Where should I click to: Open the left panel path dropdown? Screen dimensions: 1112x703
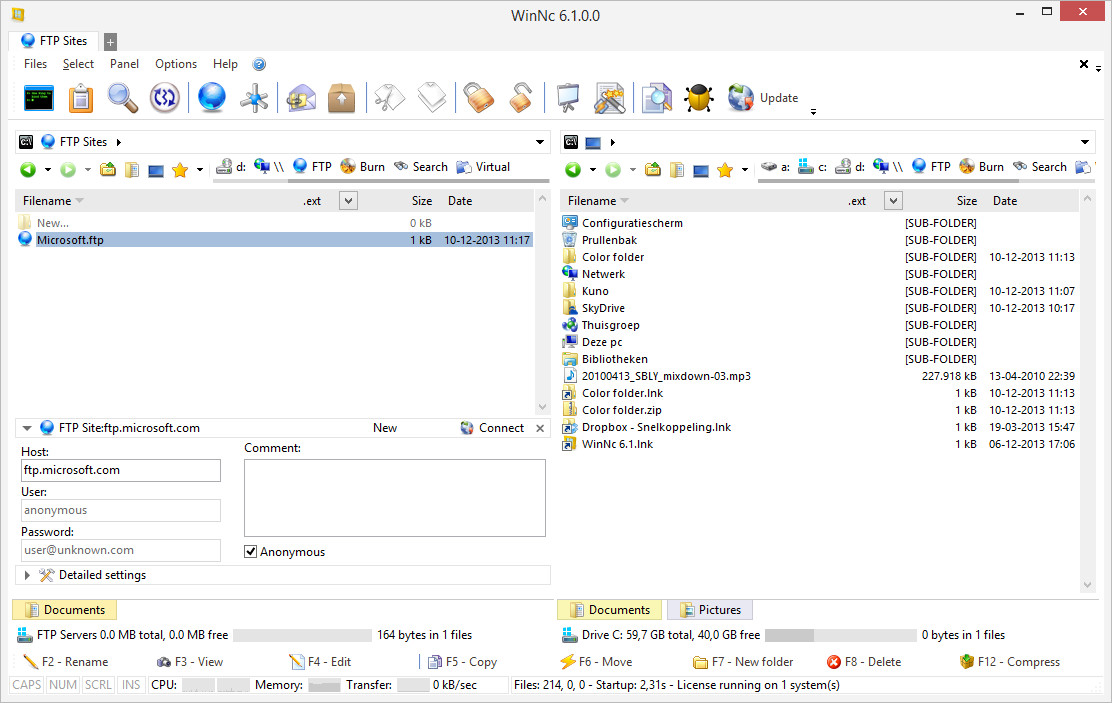pos(540,142)
